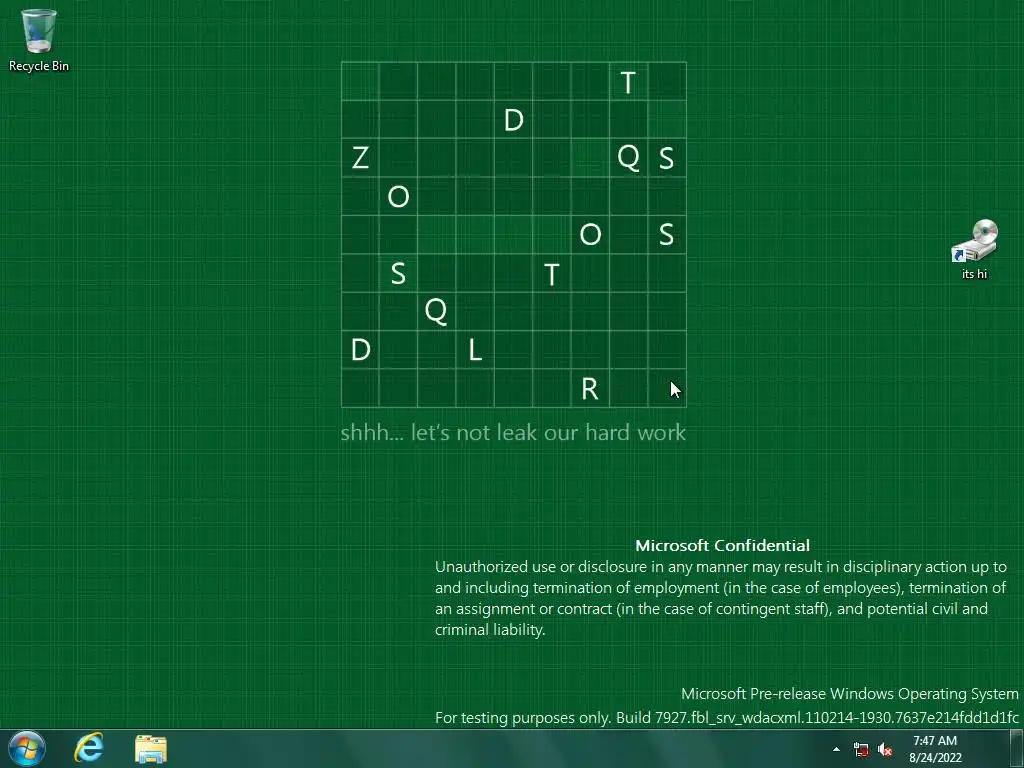Launch Internet Explorer from the taskbar
The height and width of the screenshot is (768, 1024).
[89, 748]
